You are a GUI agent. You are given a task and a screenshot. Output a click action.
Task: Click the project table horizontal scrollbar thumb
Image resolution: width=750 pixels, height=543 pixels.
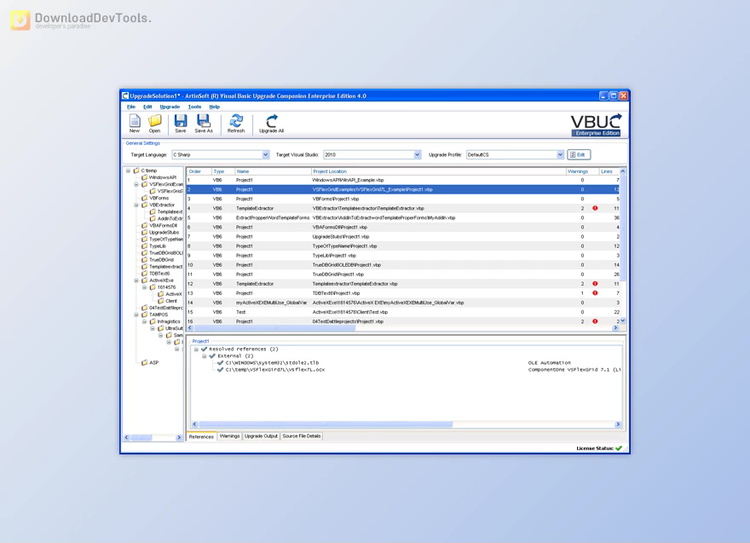tap(274, 328)
